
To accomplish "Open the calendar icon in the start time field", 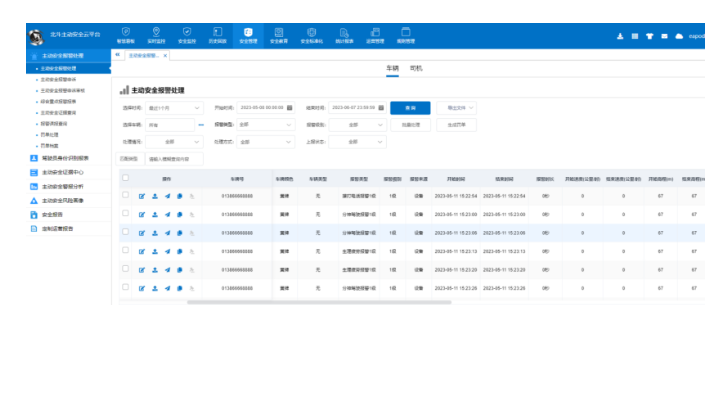I will [289, 108].
